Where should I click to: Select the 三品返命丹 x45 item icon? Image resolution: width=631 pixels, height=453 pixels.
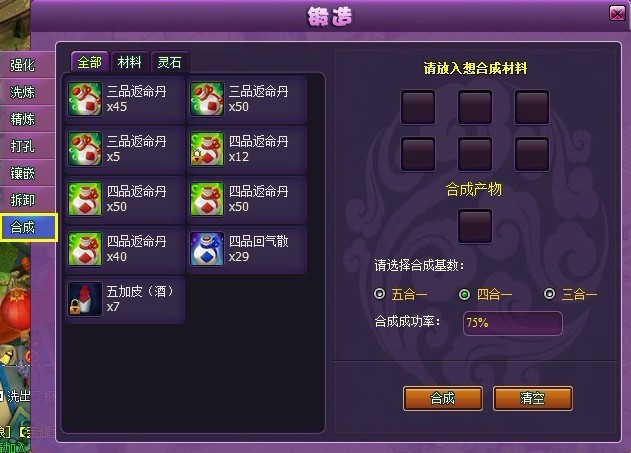(85, 99)
